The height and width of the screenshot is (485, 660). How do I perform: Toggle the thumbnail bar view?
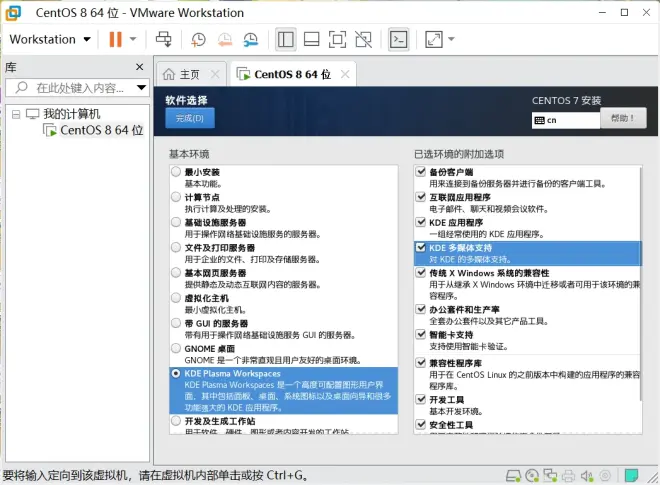point(311,40)
